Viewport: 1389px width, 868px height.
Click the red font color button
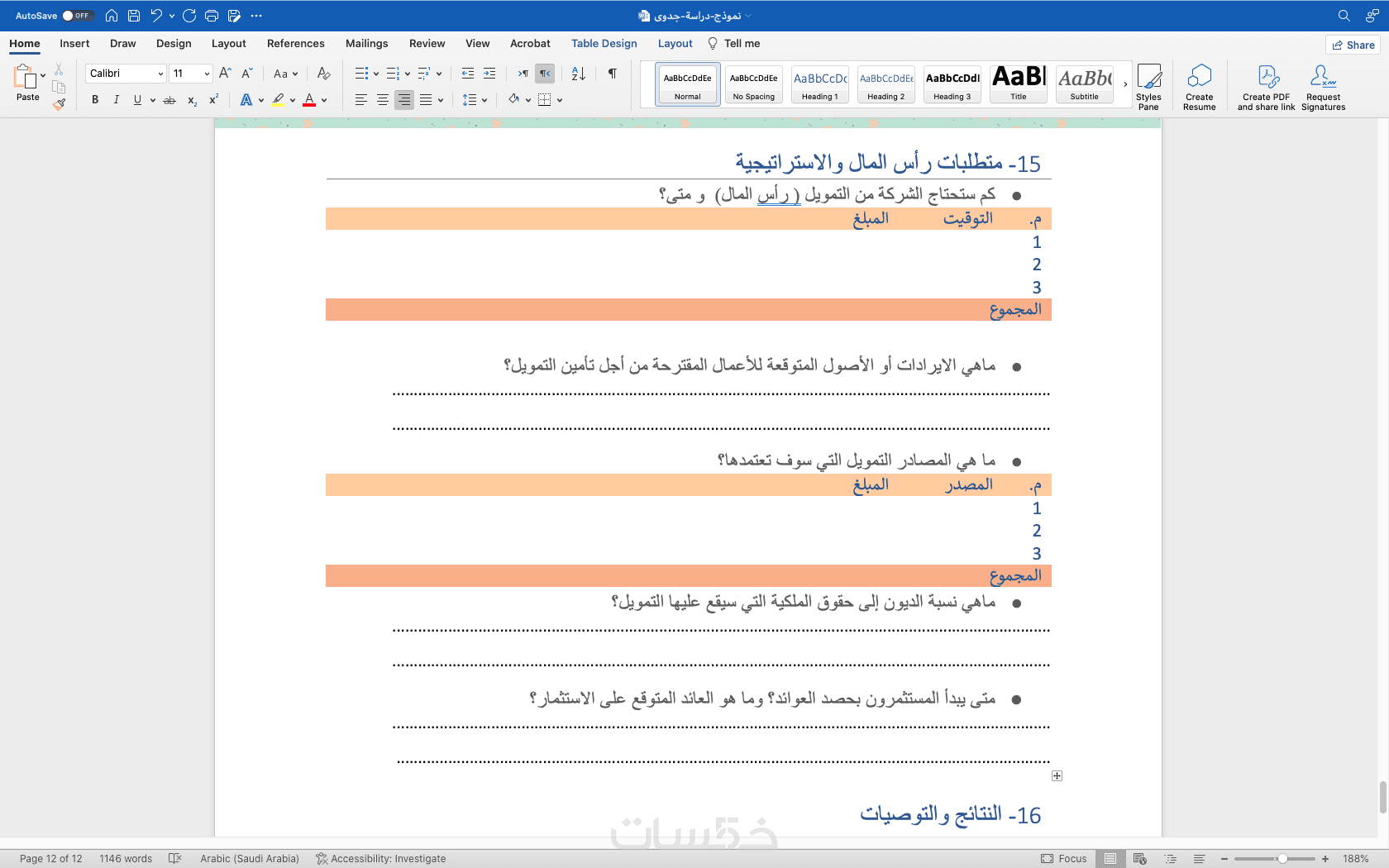[x=309, y=100]
